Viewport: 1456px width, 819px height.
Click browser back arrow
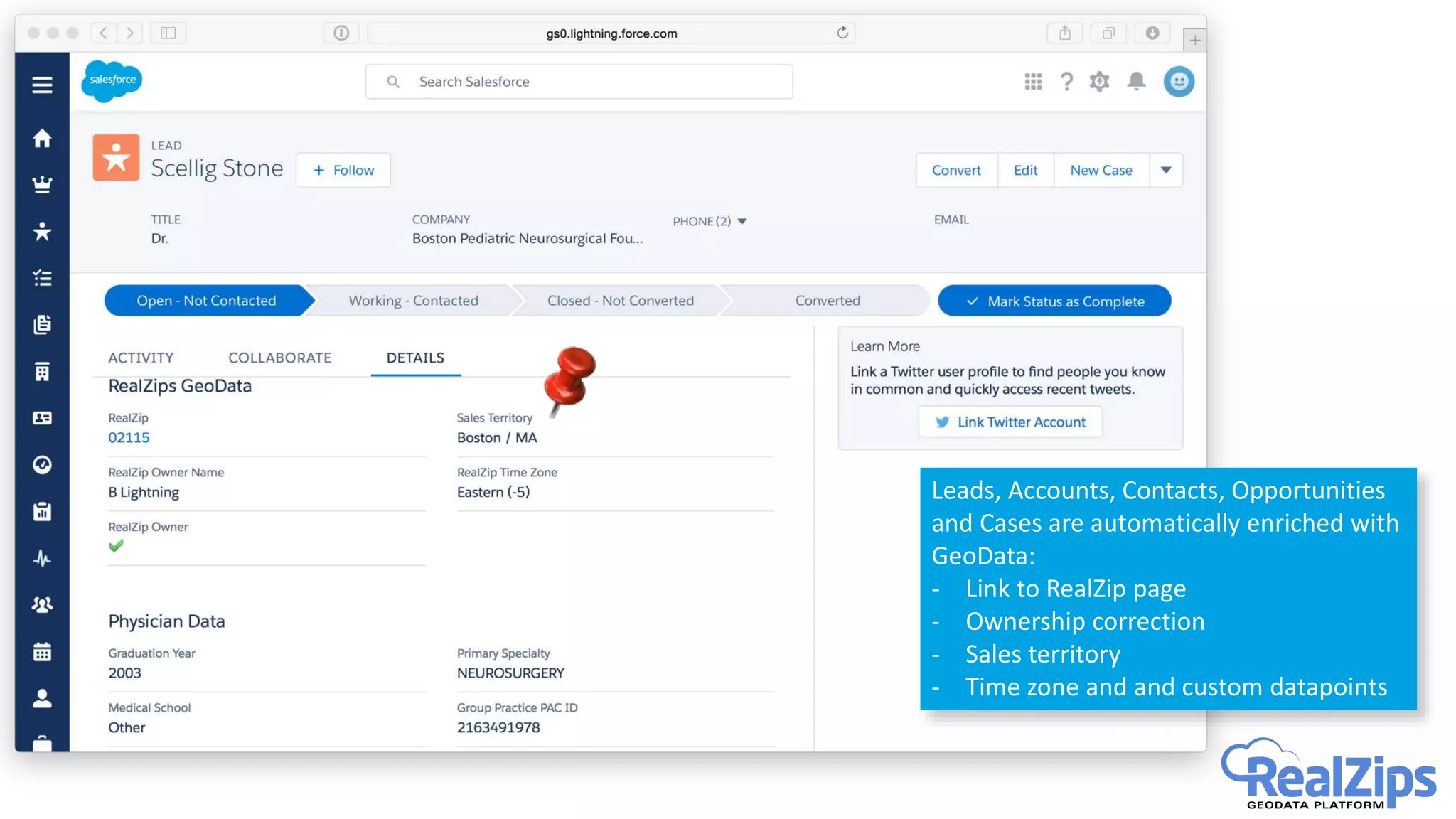104,33
